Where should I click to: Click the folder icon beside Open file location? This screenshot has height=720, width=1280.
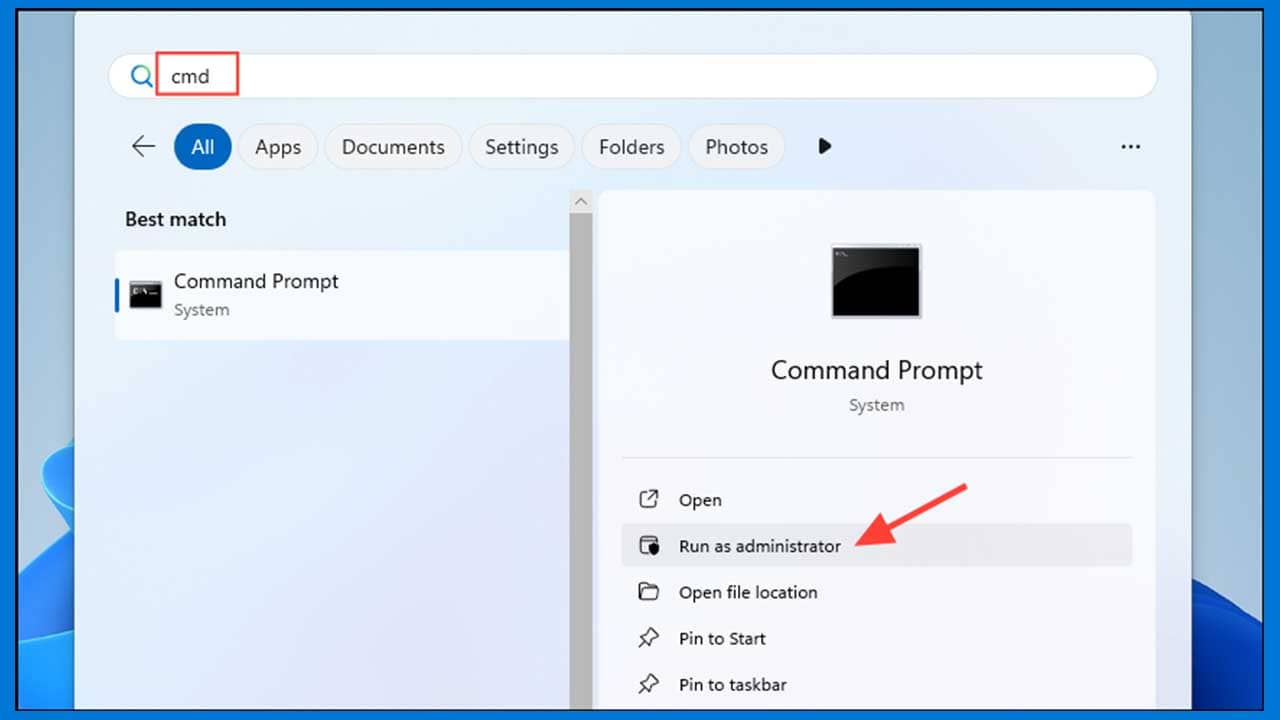(x=649, y=591)
